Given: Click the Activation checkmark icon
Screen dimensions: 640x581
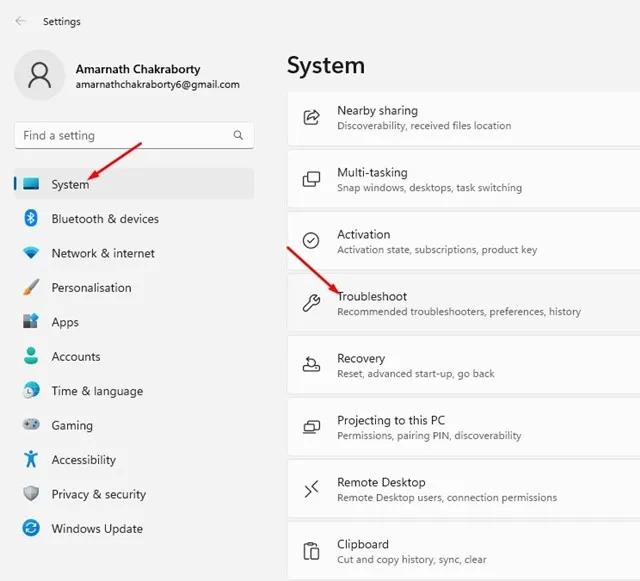Looking at the screenshot, I should (311, 241).
